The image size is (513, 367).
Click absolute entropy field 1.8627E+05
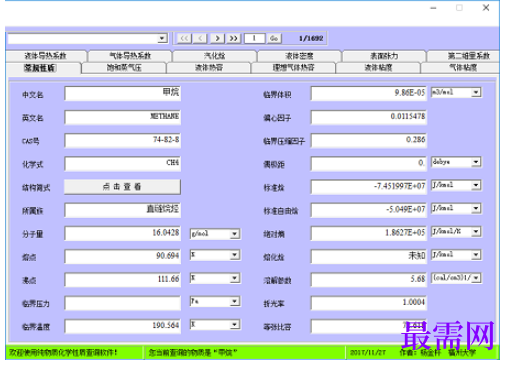(x=369, y=233)
